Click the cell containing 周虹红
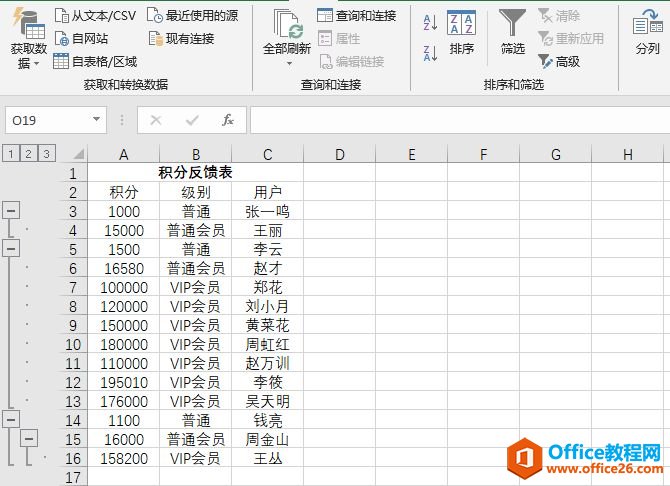Image resolution: width=670 pixels, height=486 pixels. [x=267, y=345]
